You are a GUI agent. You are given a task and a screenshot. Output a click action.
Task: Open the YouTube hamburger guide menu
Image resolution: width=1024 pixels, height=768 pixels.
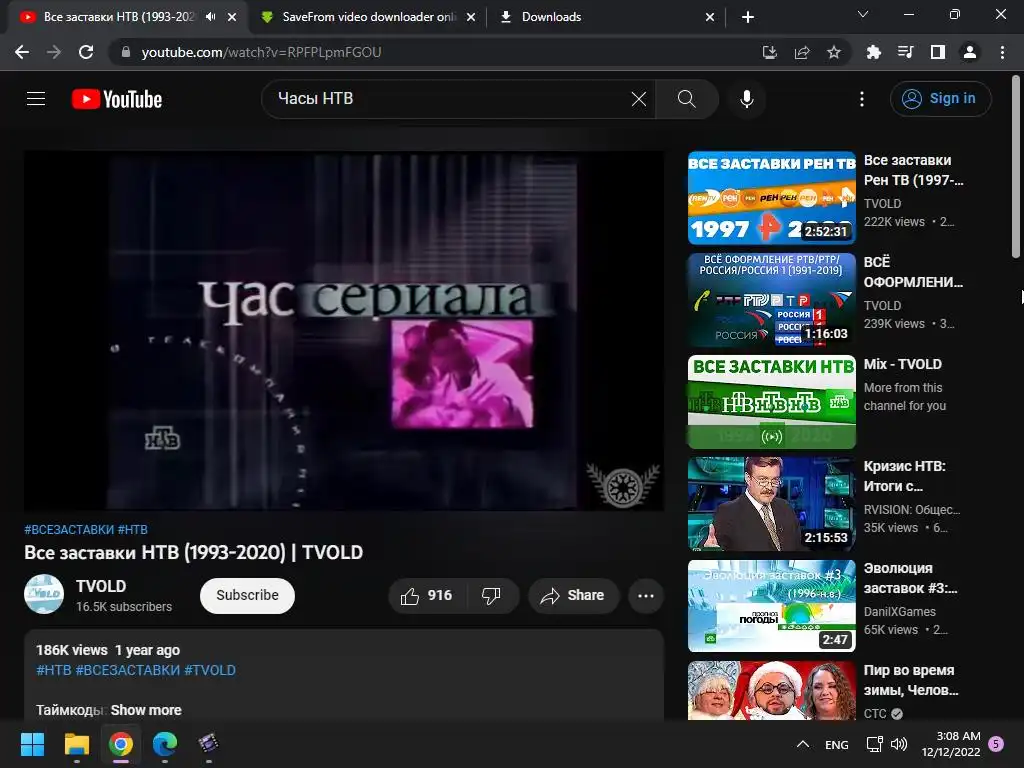pos(36,99)
